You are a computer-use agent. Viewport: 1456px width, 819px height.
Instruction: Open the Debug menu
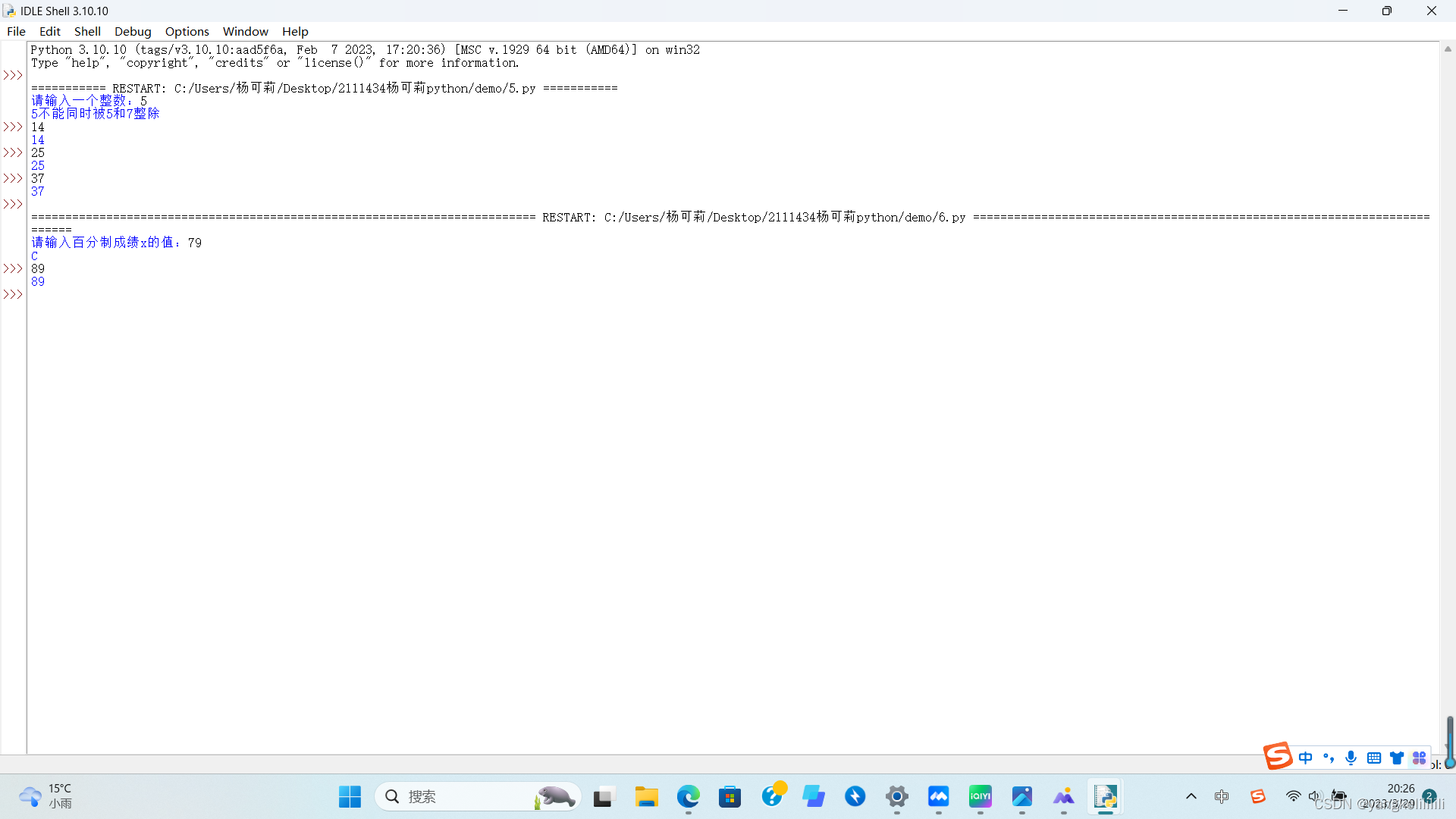pyautogui.click(x=133, y=31)
